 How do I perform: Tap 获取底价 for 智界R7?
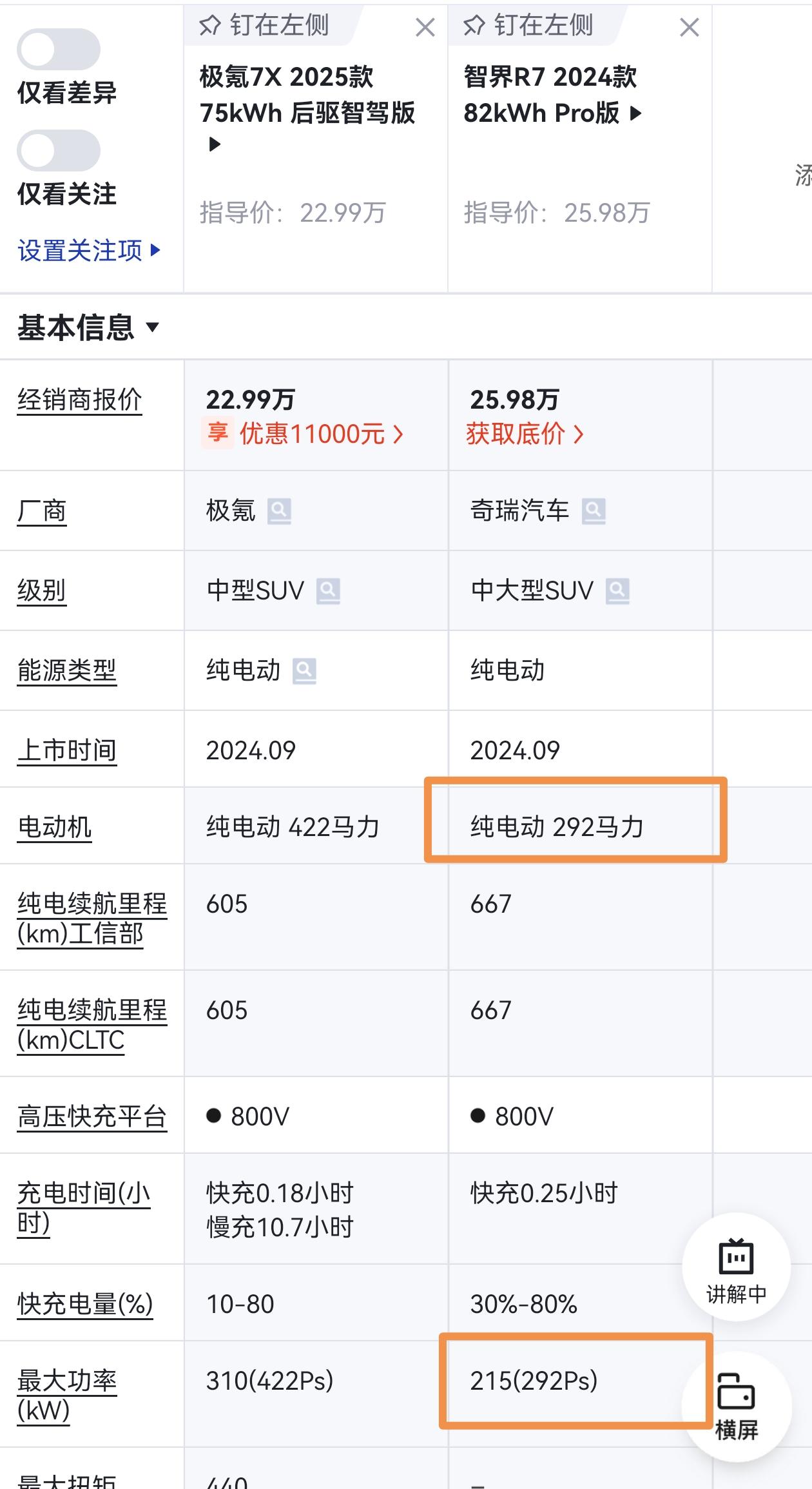click(x=526, y=434)
